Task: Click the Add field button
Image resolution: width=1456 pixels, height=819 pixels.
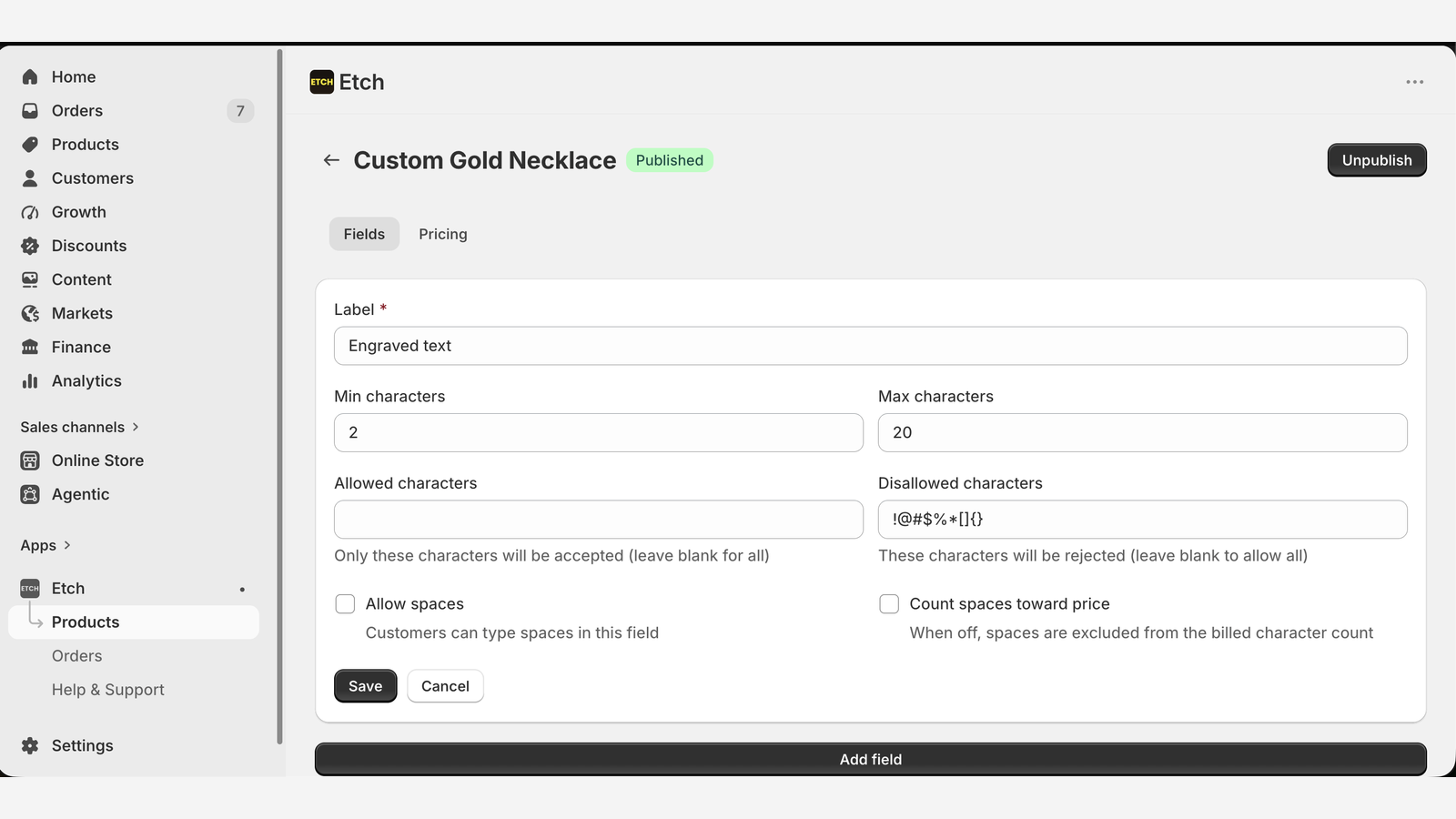Action: [871, 760]
